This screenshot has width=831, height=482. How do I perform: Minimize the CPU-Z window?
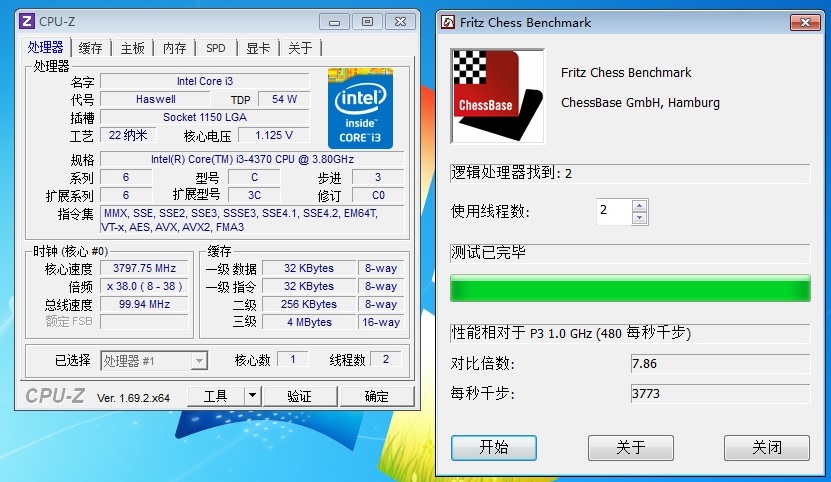coord(334,22)
